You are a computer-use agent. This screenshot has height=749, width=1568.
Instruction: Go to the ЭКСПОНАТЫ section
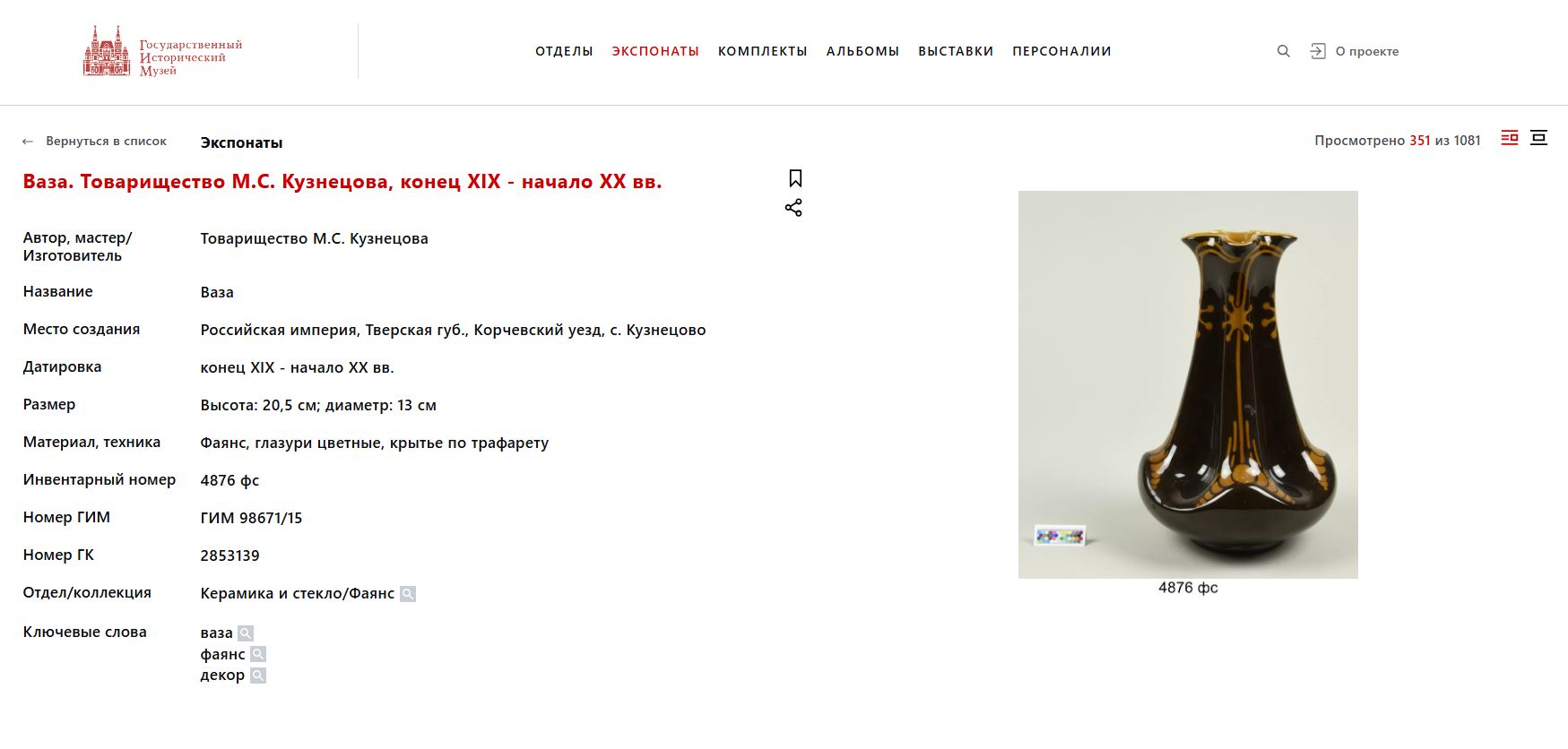click(655, 51)
